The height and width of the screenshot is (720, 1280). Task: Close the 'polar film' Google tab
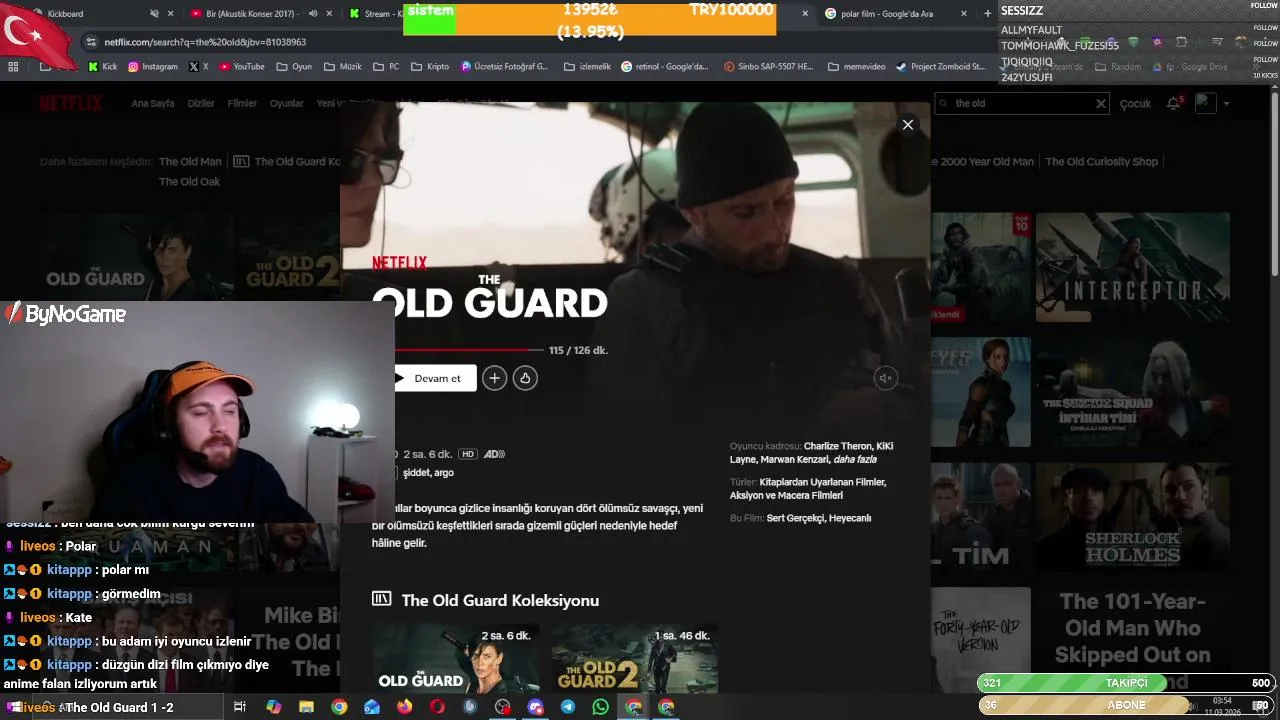coord(964,14)
